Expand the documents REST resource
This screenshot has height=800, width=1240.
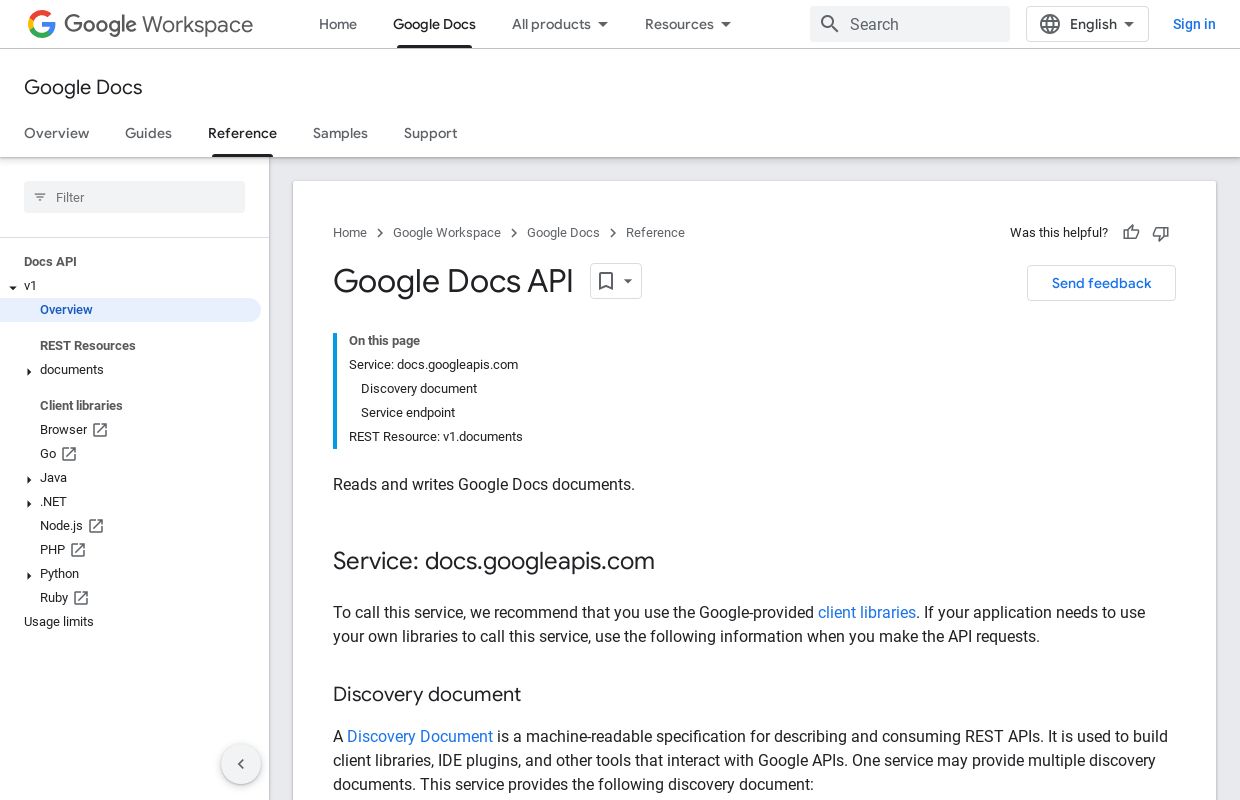point(29,371)
